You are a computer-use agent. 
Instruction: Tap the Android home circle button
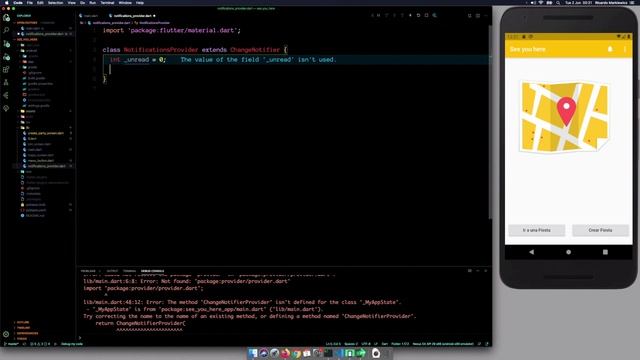tap(568, 252)
